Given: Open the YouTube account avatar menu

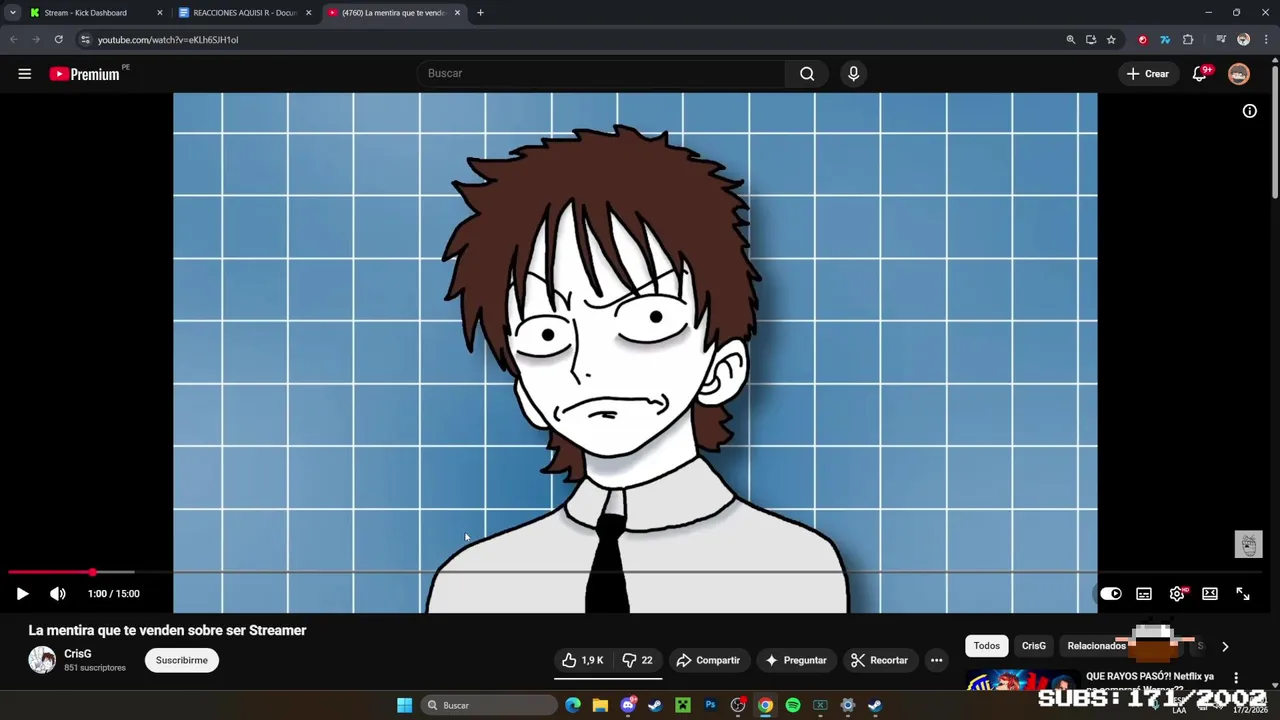Looking at the screenshot, I should [1239, 74].
